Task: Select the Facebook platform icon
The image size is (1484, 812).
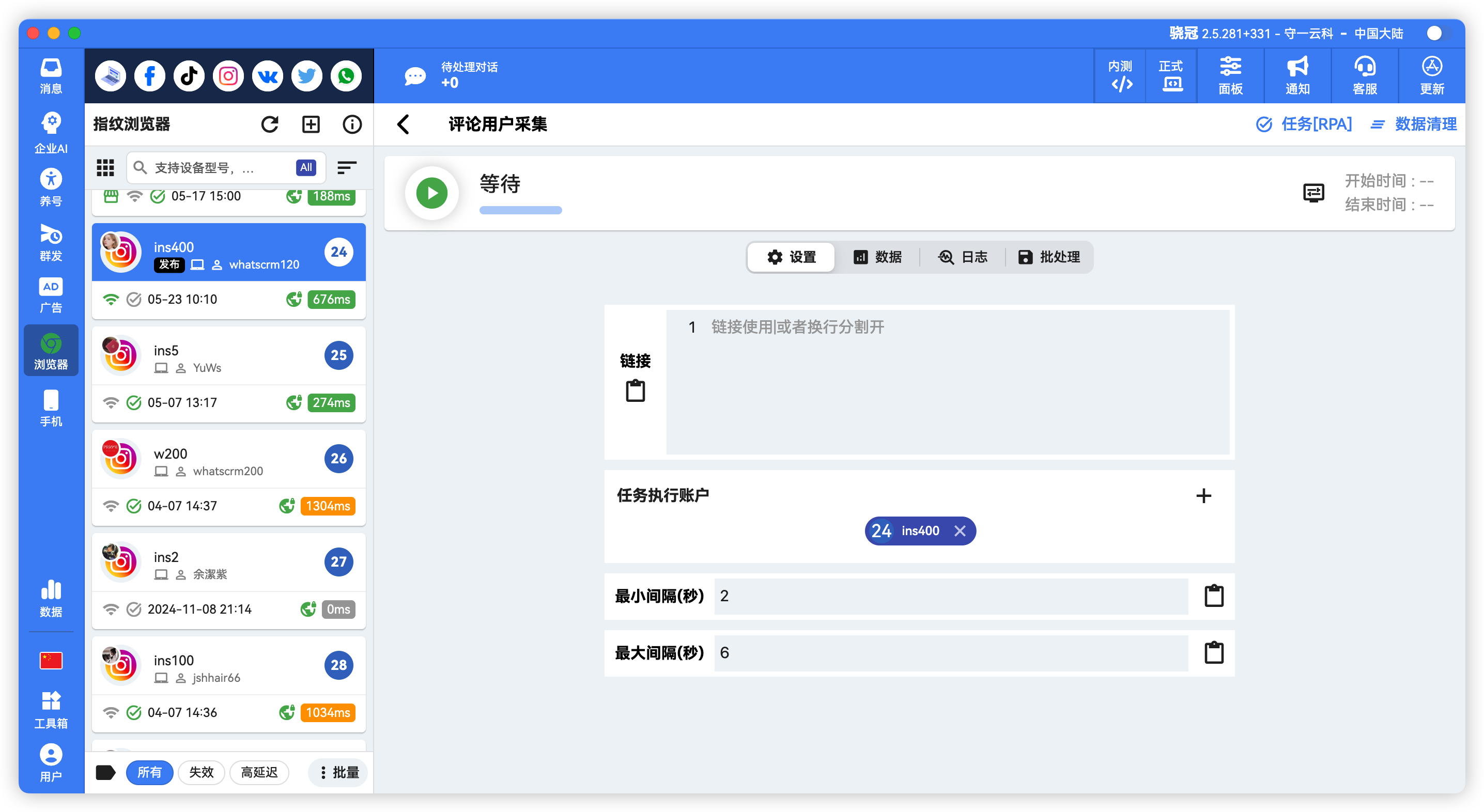Action: pyautogui.click(x=150, y=76)
